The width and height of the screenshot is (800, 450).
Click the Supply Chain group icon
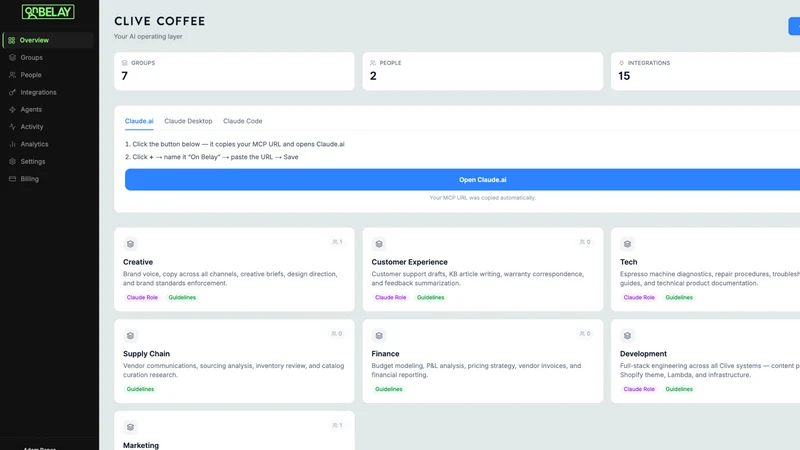pos(130,336)
